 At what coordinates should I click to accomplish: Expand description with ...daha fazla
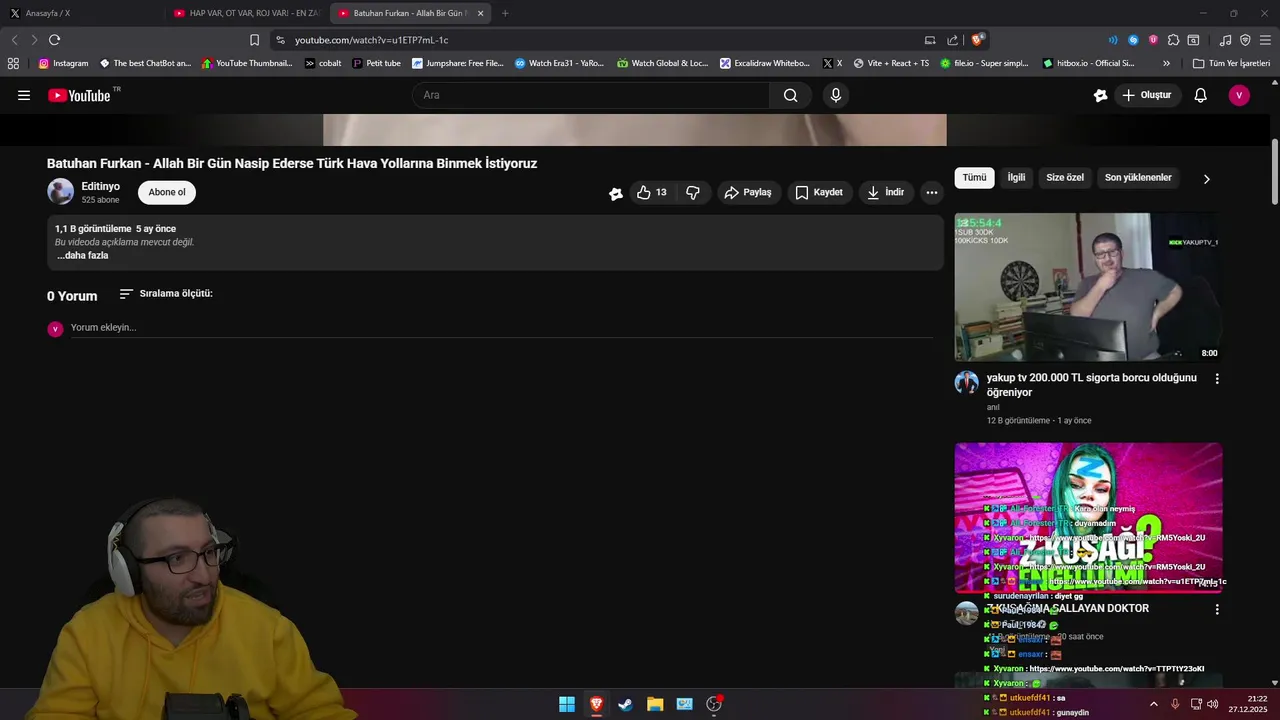pyautogui.click(x=82, y=256)
